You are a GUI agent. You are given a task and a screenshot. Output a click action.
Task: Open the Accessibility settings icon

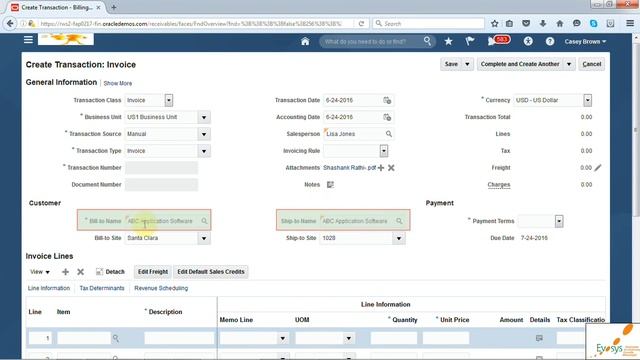528,41
